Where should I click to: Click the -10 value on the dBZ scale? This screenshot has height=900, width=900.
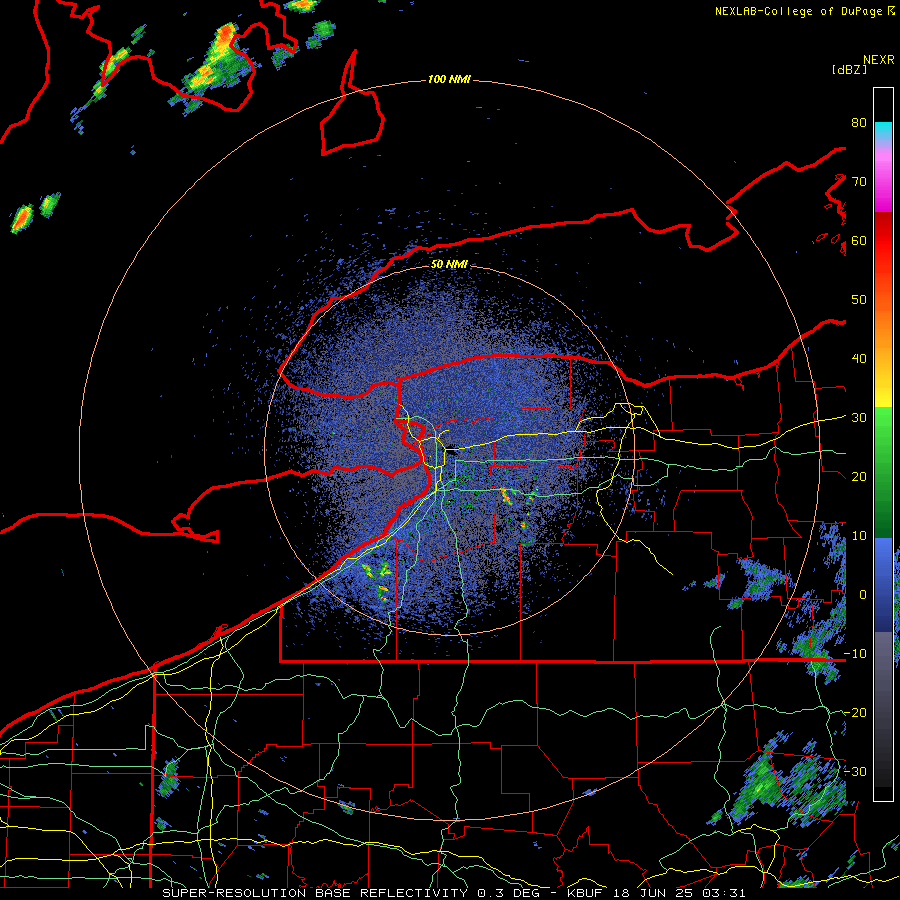pos(855,653)
